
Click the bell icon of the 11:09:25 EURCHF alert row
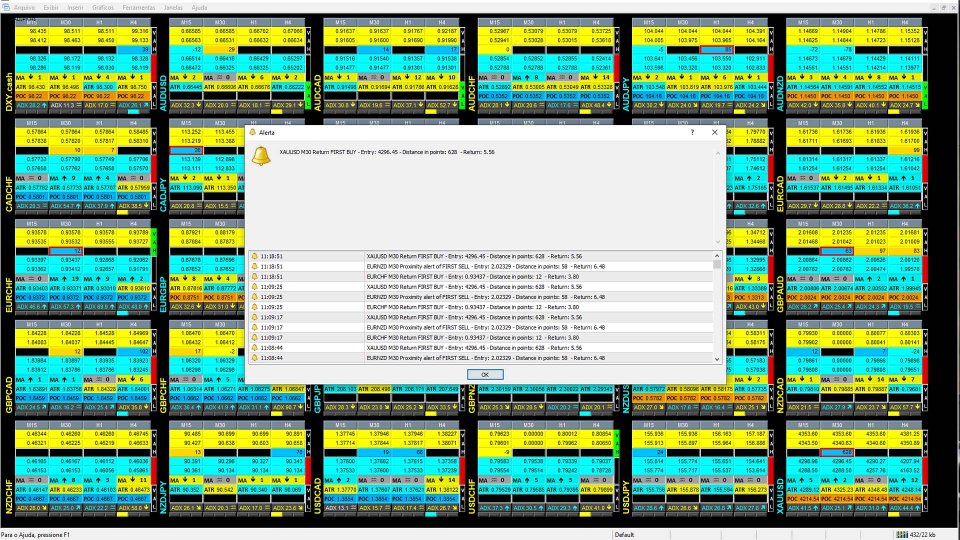(255, 307)
